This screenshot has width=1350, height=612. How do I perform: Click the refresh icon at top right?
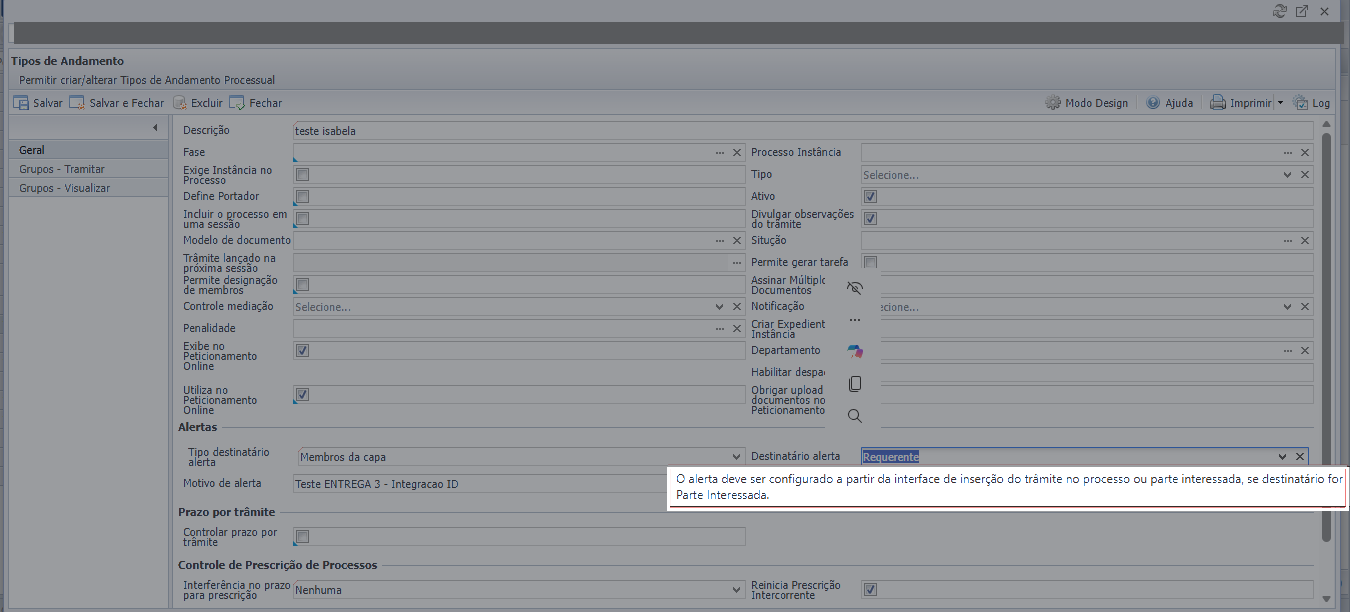[1279, 11]
